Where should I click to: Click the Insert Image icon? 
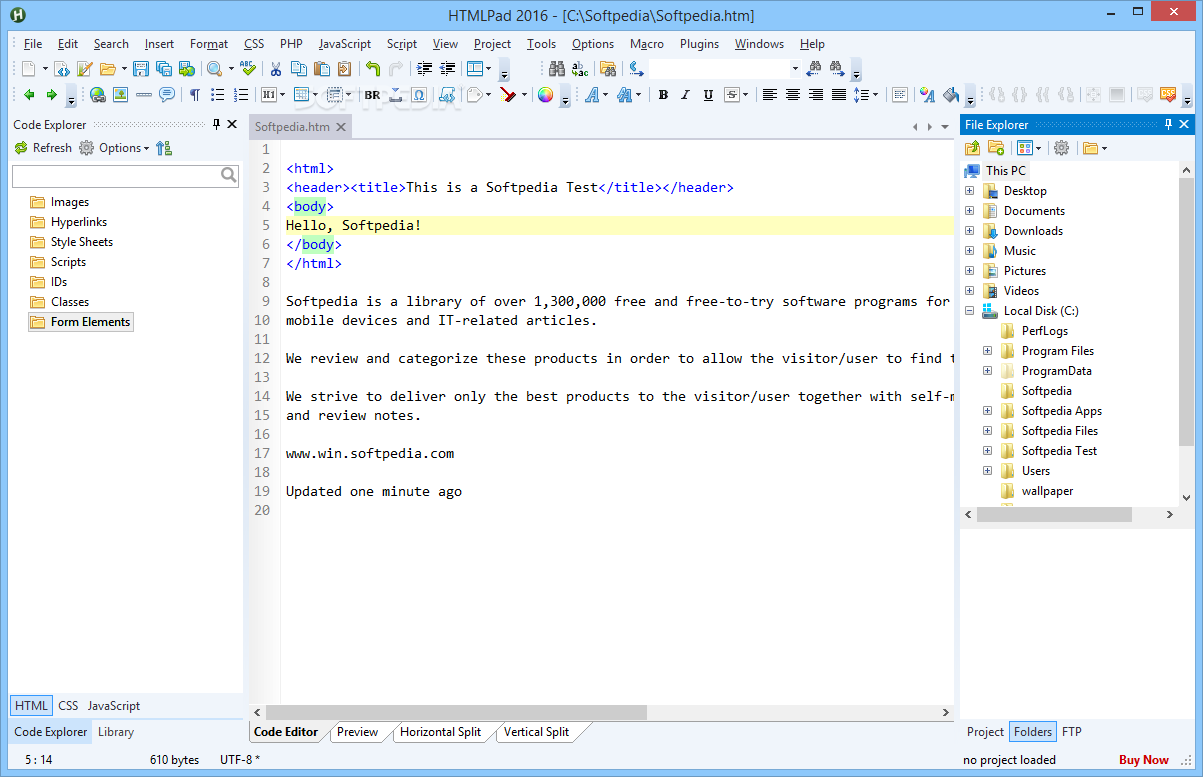120,95
